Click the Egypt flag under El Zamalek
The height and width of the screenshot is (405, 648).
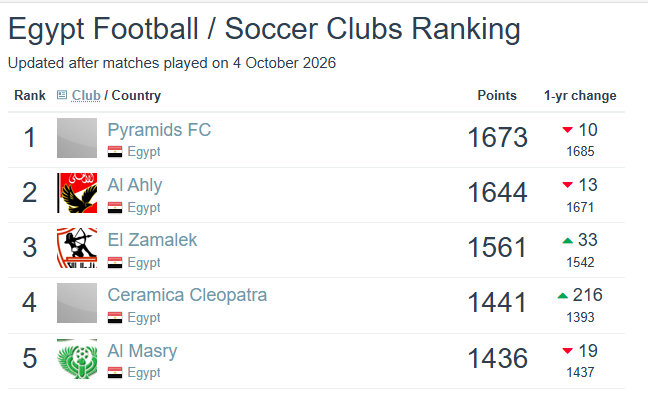115,262
